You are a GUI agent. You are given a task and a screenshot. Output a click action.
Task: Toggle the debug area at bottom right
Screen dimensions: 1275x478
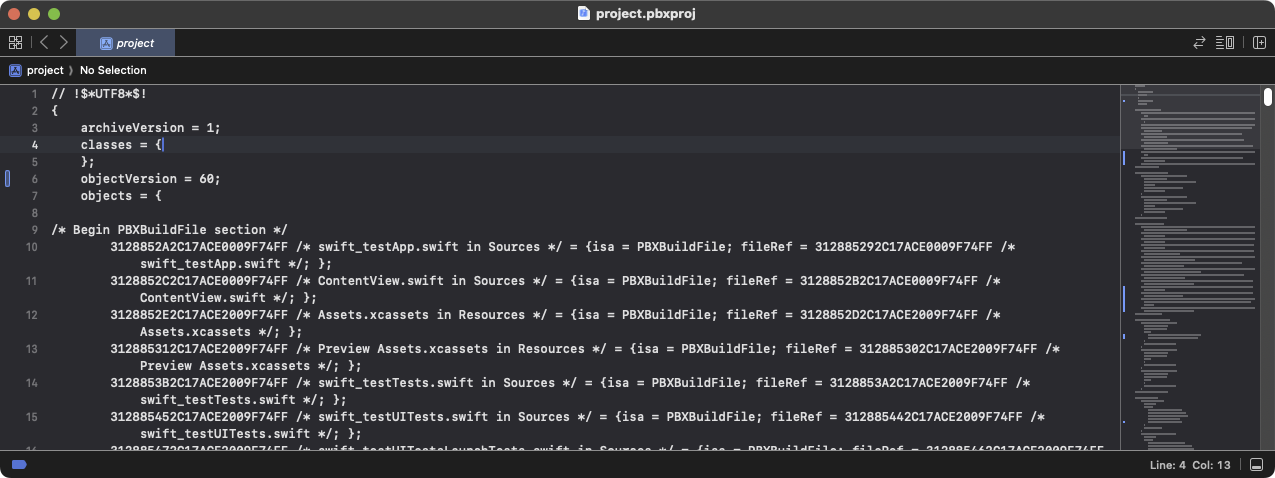pyautogui.click(x=1257, y=465)
